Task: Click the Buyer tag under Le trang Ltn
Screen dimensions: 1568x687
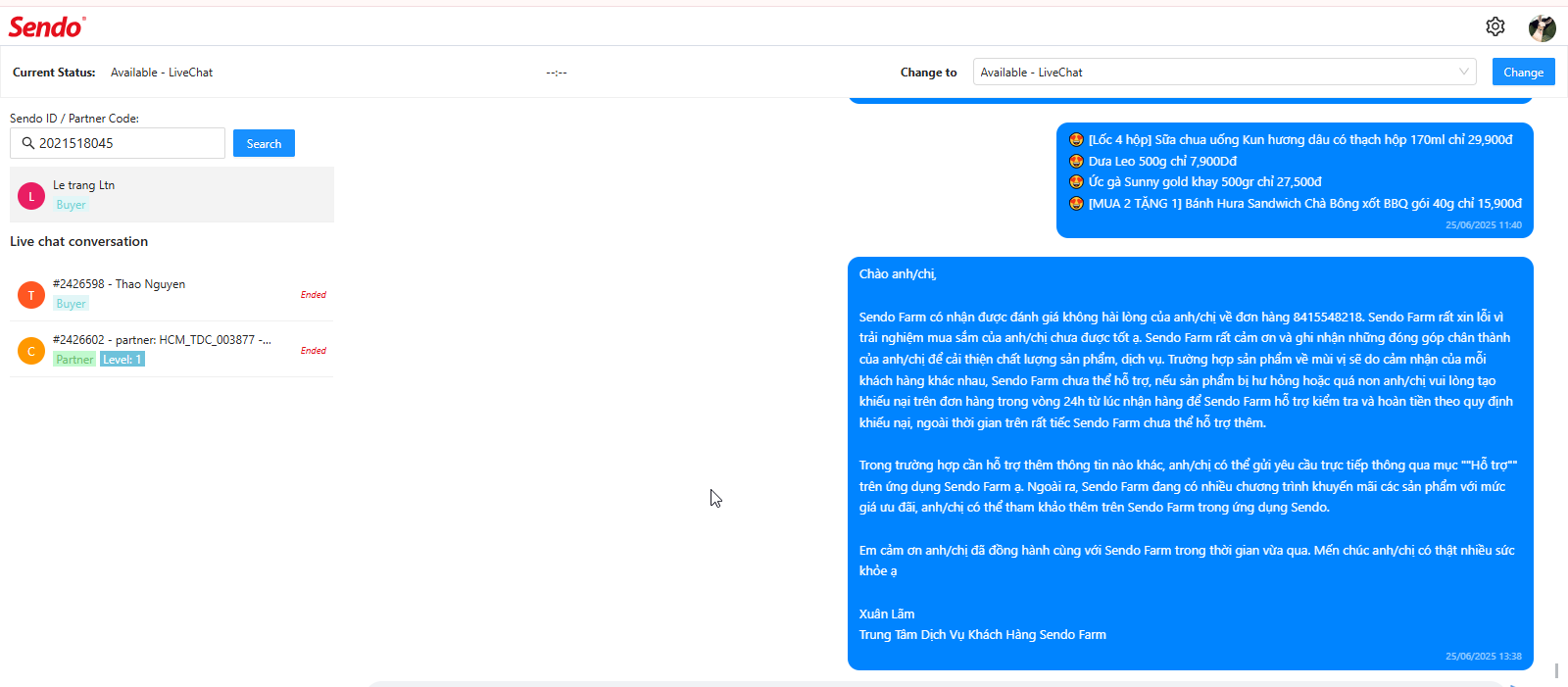Action: coord(71,205)
